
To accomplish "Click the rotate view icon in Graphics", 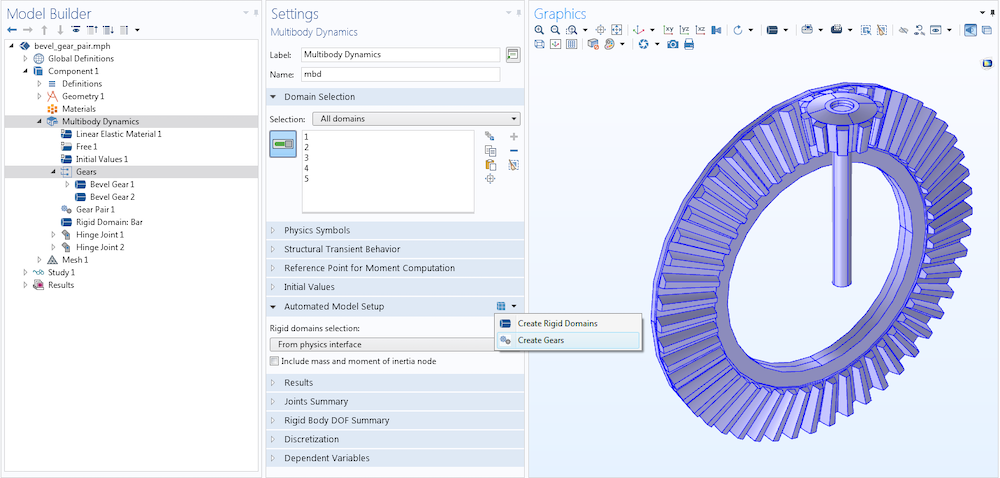I will click(x=738, y=30).
